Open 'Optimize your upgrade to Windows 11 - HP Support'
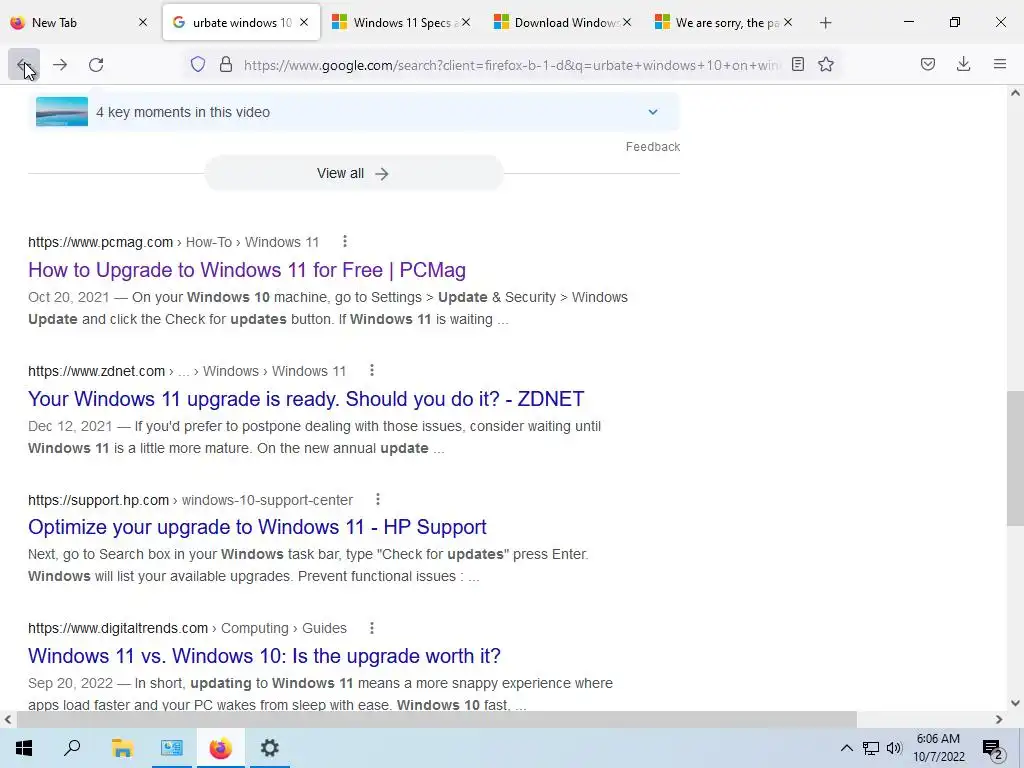The image size is (1024, 768). (257, 527)
